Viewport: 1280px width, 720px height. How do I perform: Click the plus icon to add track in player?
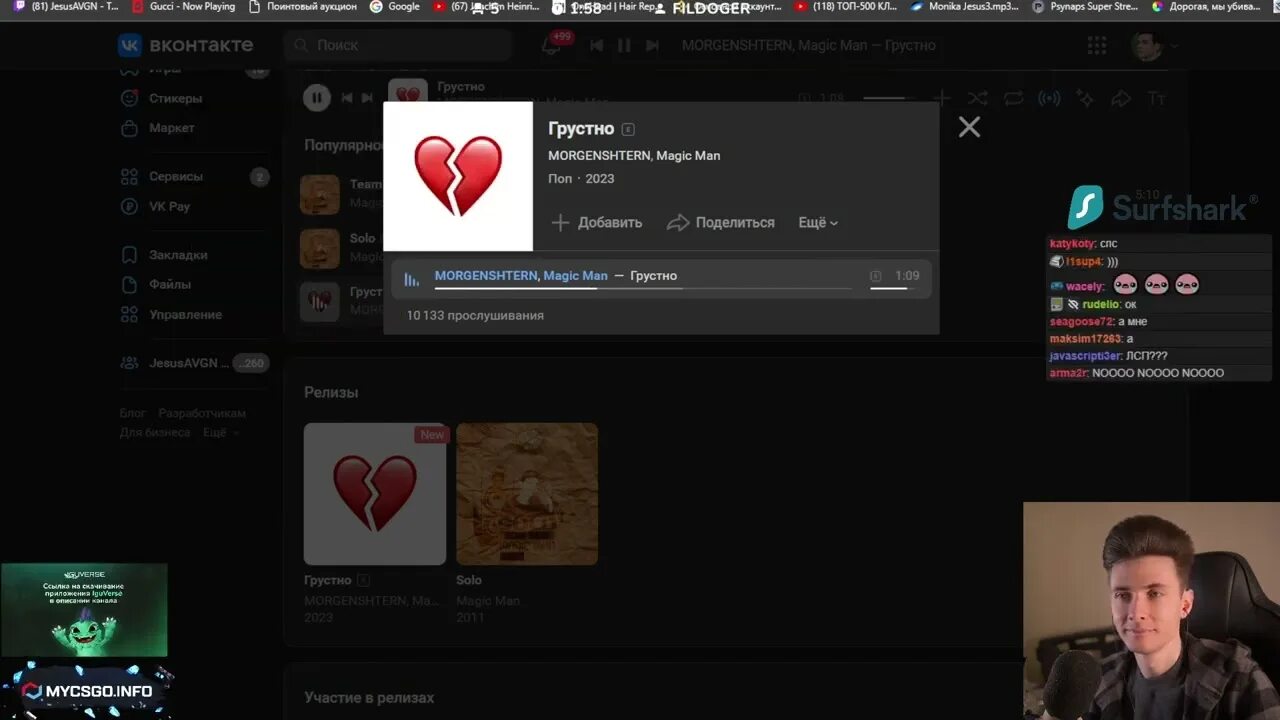coord(941,98)
